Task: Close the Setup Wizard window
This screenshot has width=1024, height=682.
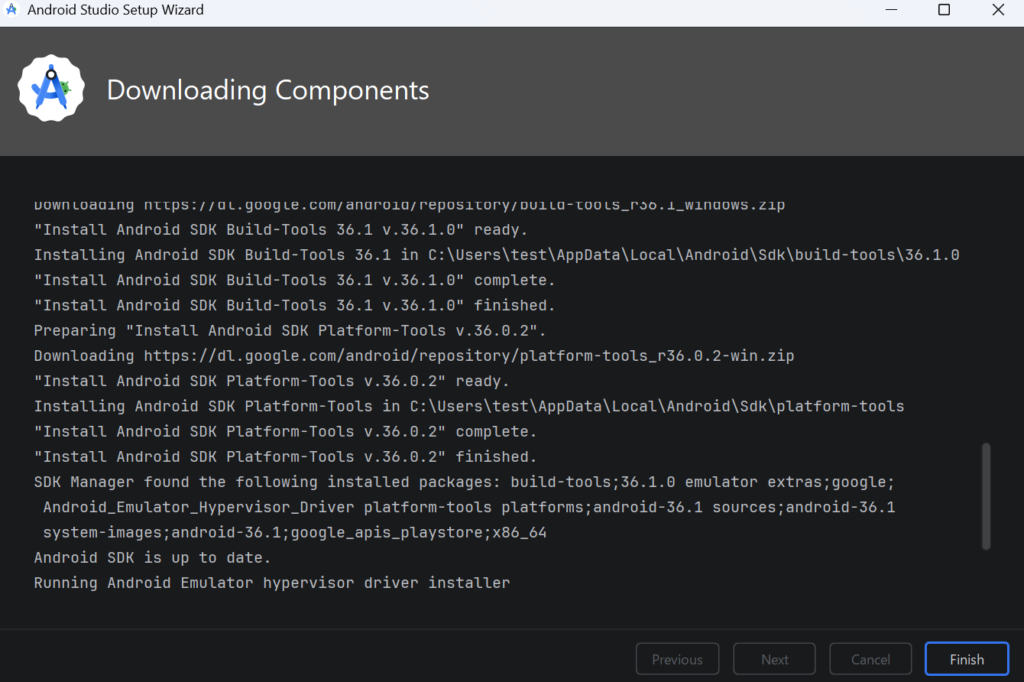Action: [x=998, y=10]
